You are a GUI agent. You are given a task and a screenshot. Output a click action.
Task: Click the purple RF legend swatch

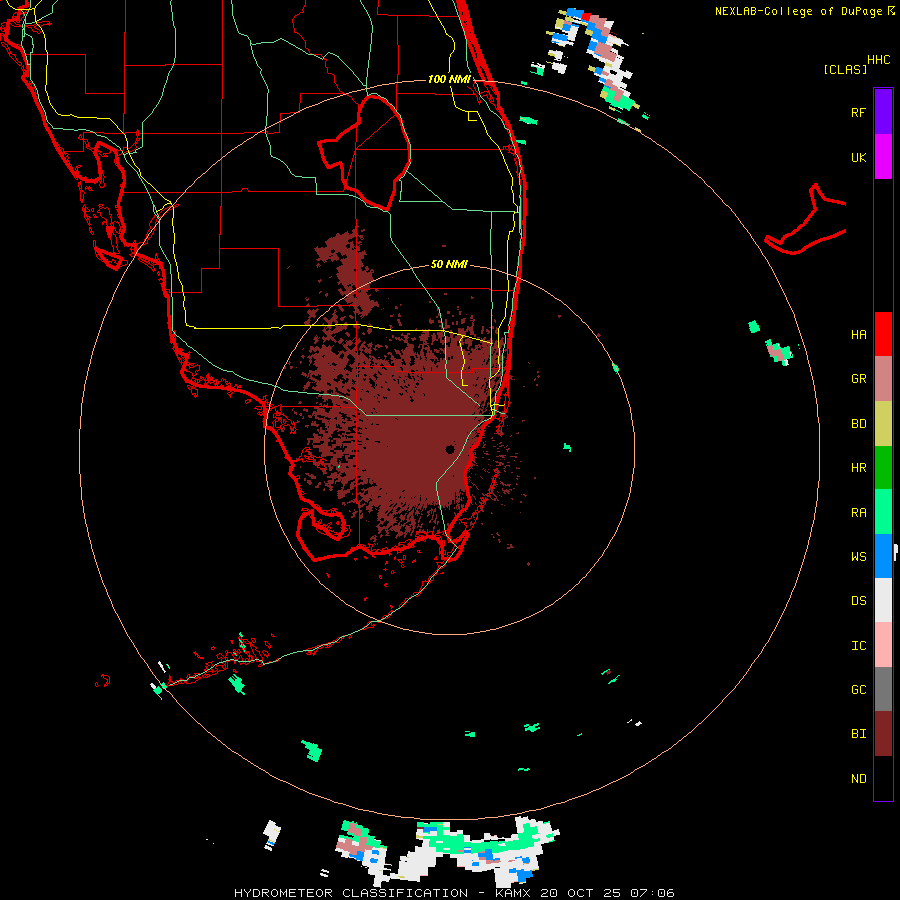[x=883, y=111]
